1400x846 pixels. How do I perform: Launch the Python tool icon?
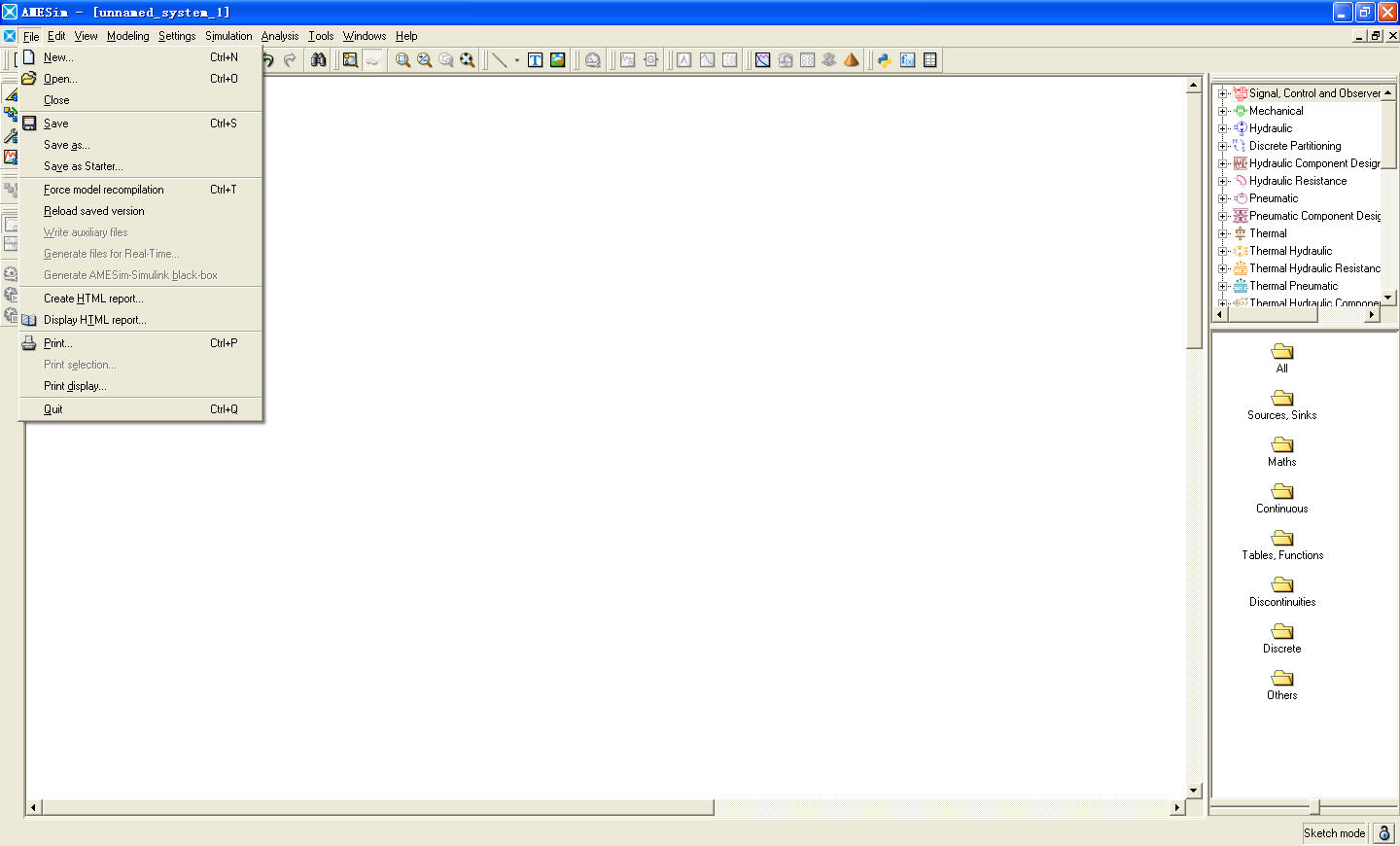pos(884,60)
